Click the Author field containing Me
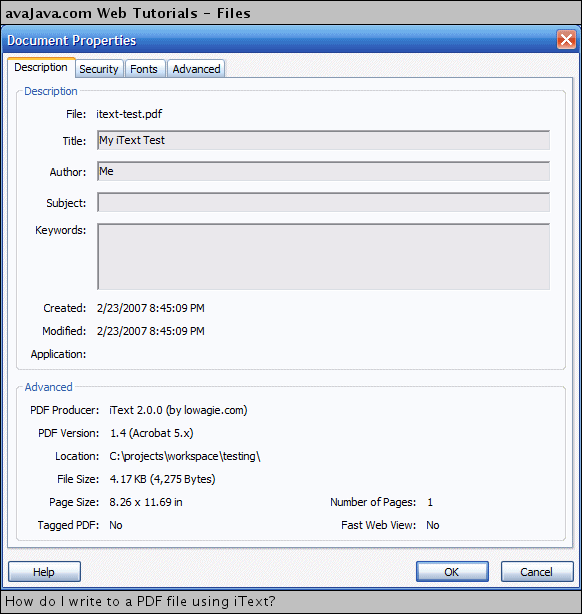Viewport: 582px width, 614px height. pyautogui.click(x=324, y=171)
